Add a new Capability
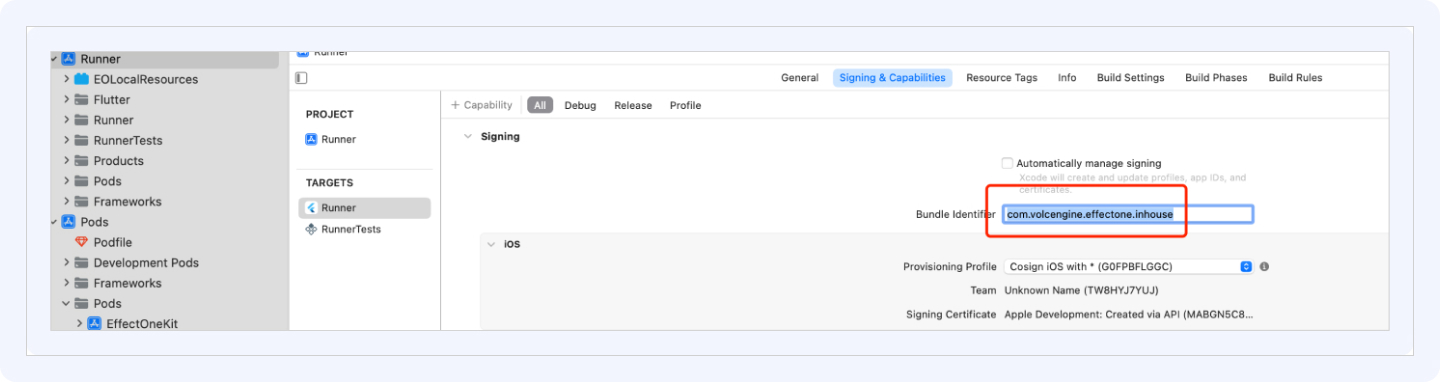 [x=481, y=105]
